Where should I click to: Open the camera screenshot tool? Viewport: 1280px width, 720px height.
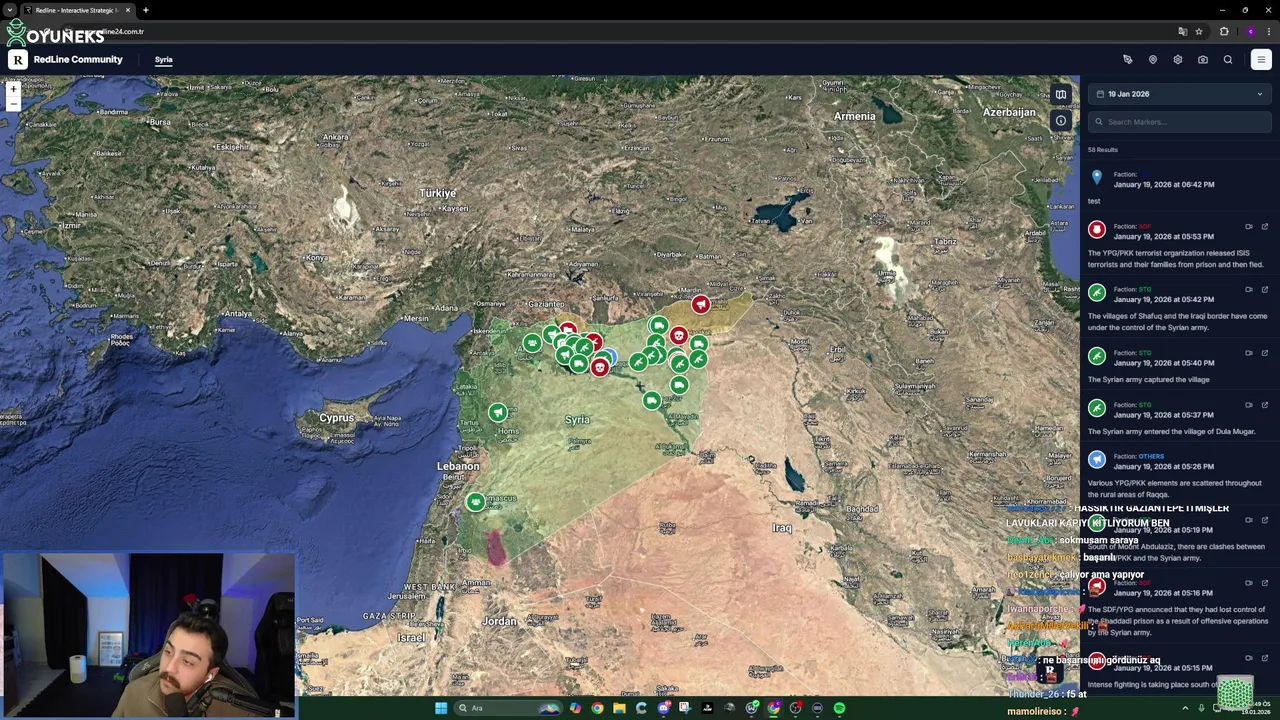[x=1203, y=60]
